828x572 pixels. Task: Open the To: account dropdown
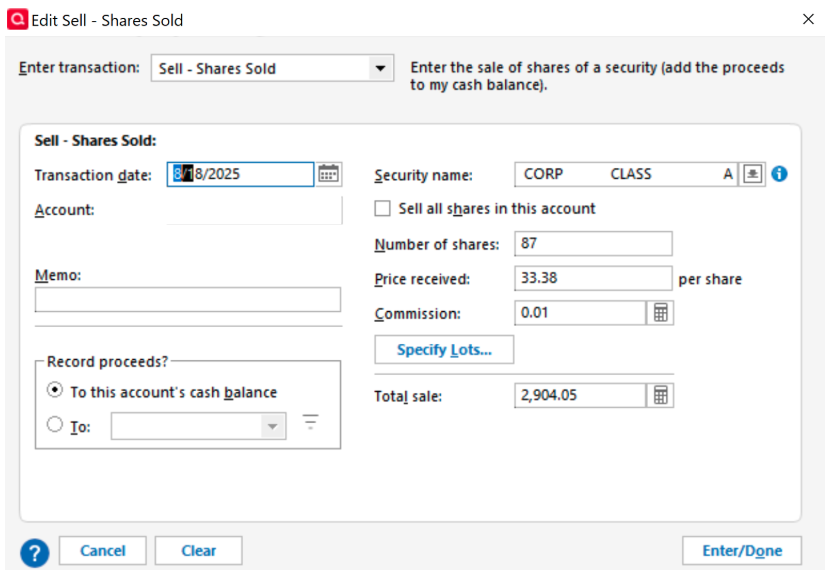[271, 427]
